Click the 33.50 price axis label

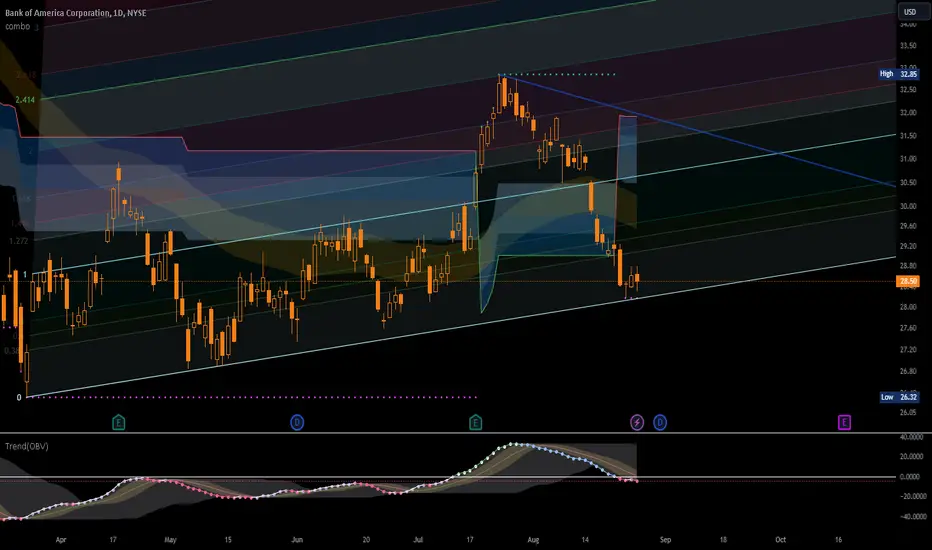coord(908,46)
